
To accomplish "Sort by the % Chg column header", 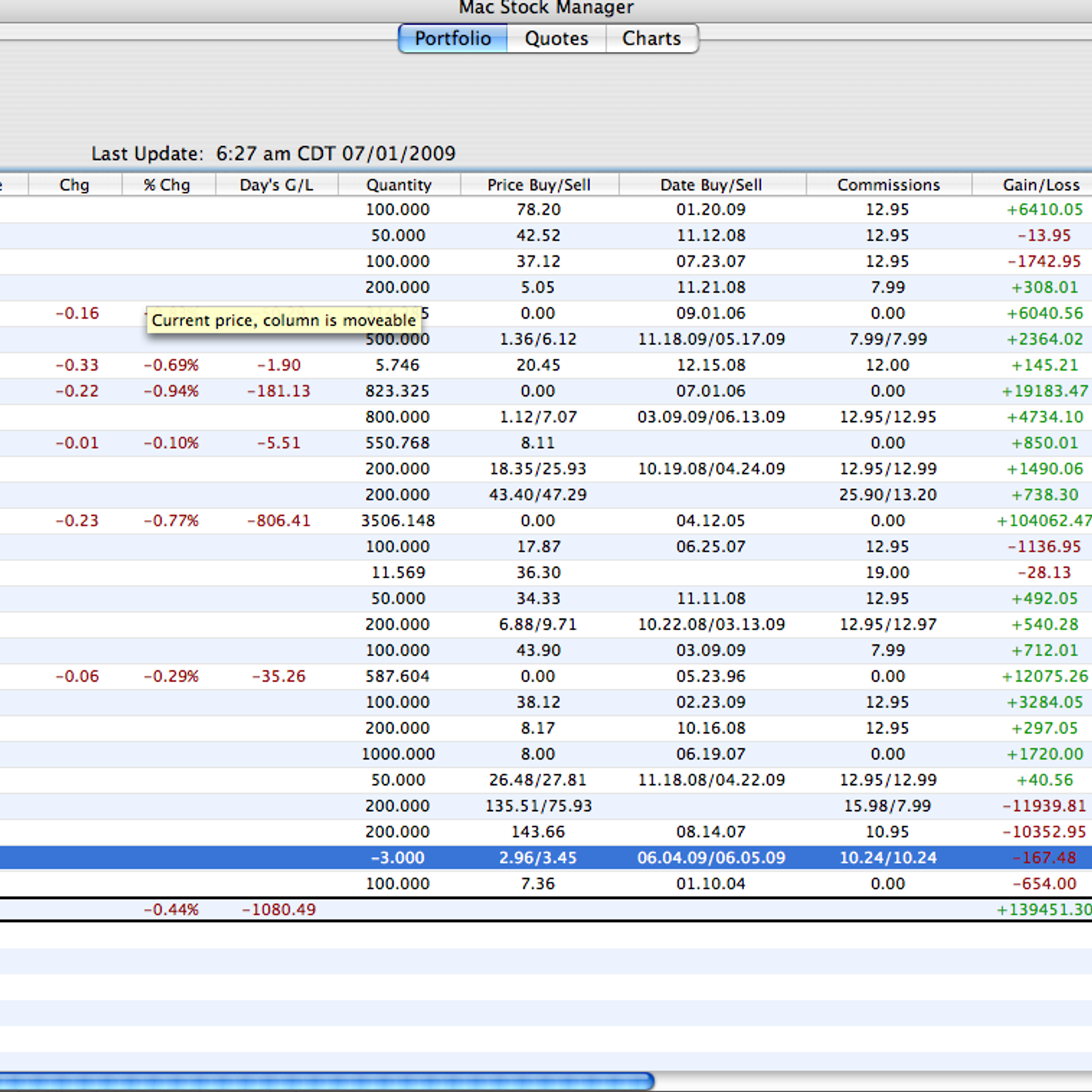I will pyautogui.click(x=168, y=185).
